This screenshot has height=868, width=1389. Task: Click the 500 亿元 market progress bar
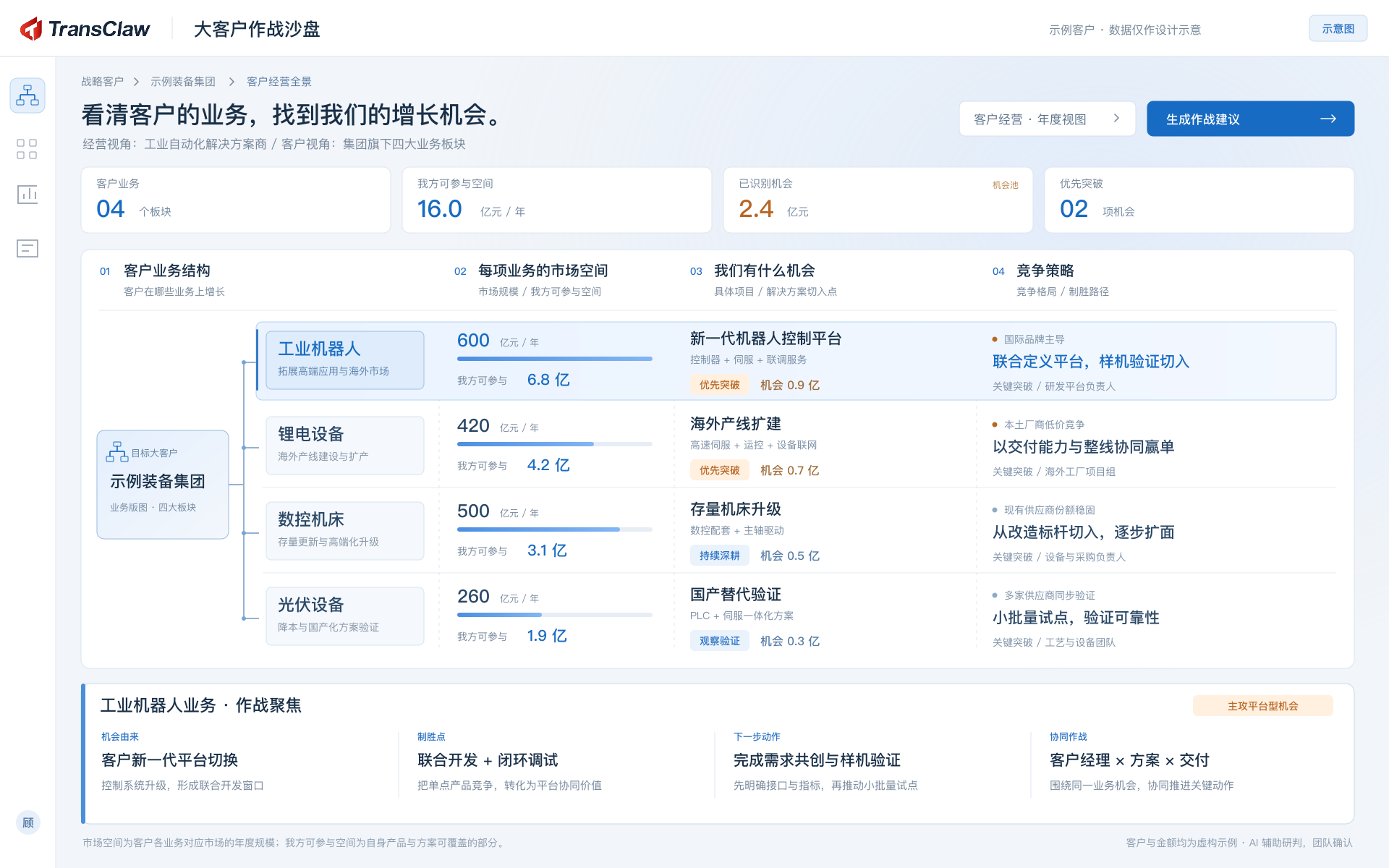pos(555,529)
